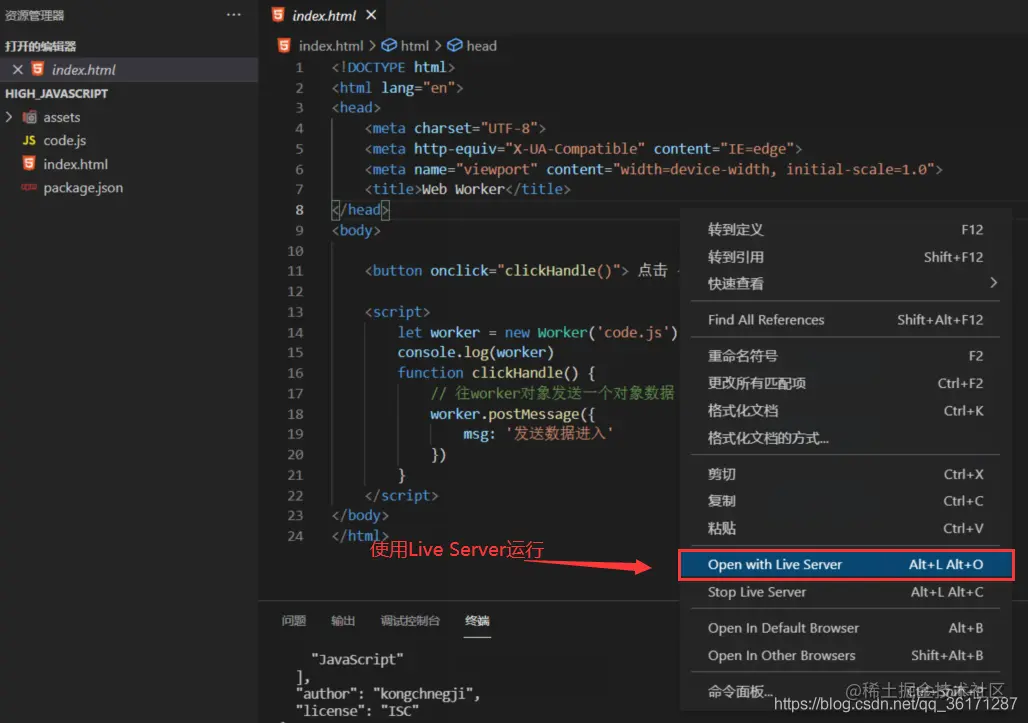Click line number 8 in gutter
This screenshot has height=723, width=1028.
299,210
